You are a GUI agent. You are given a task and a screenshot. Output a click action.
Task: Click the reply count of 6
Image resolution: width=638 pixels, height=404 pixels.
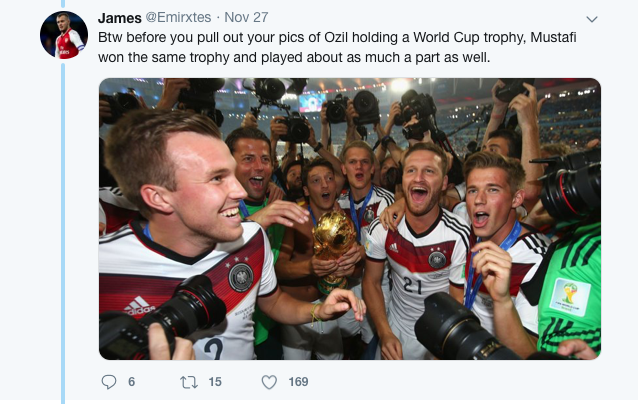pyautogui.click(x=132, y=382)
